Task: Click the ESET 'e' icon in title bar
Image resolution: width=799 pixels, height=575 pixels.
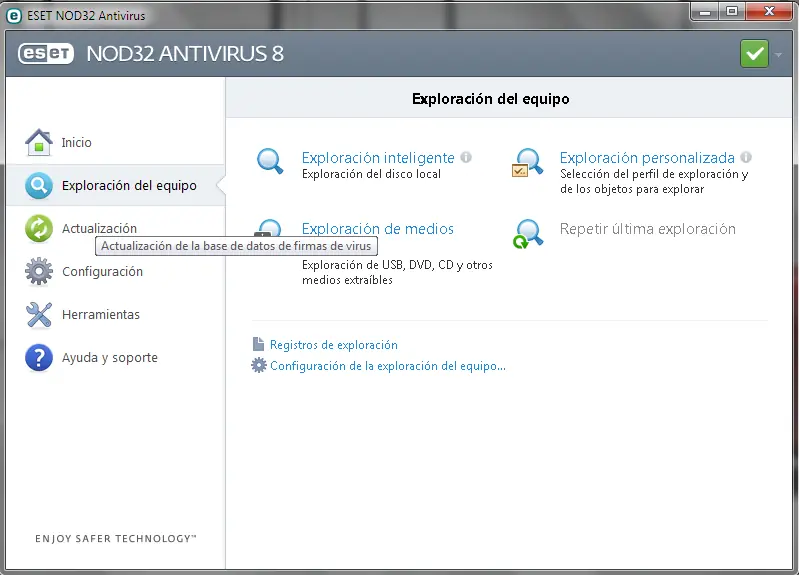Action: point(14,16)
